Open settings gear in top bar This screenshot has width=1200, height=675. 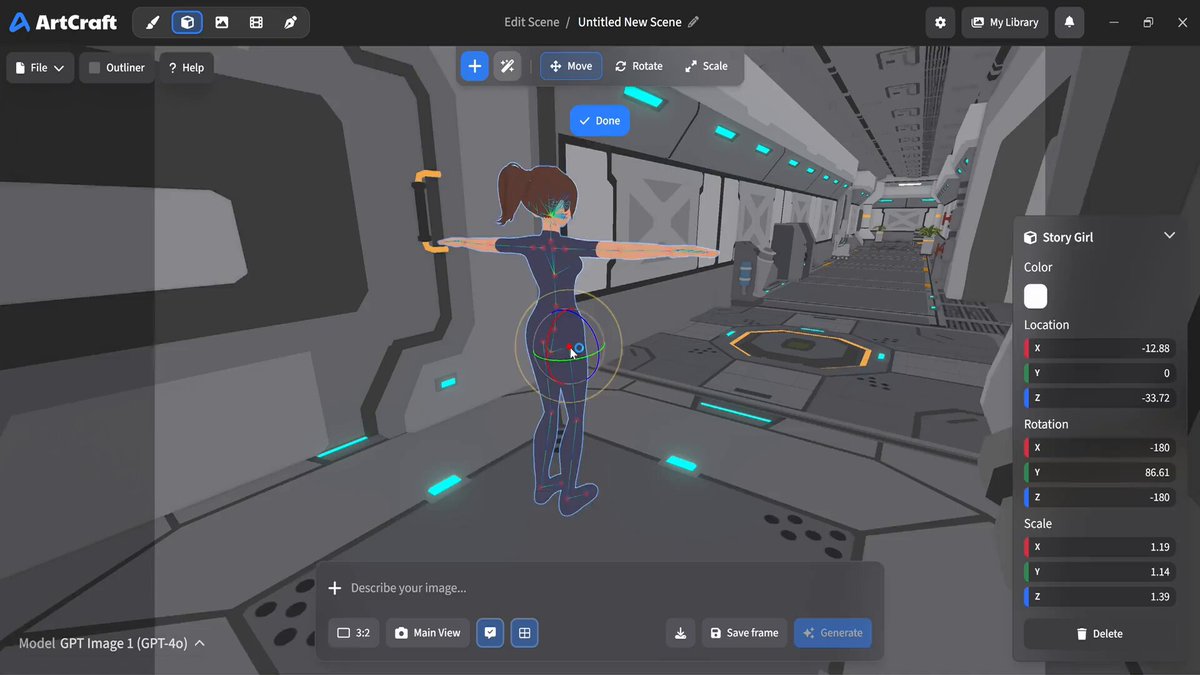click(x=940, y=22)
